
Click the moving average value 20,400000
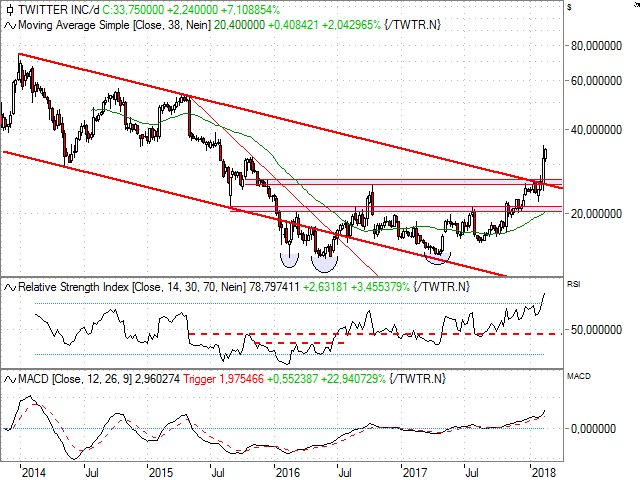[x=240, y=25]
